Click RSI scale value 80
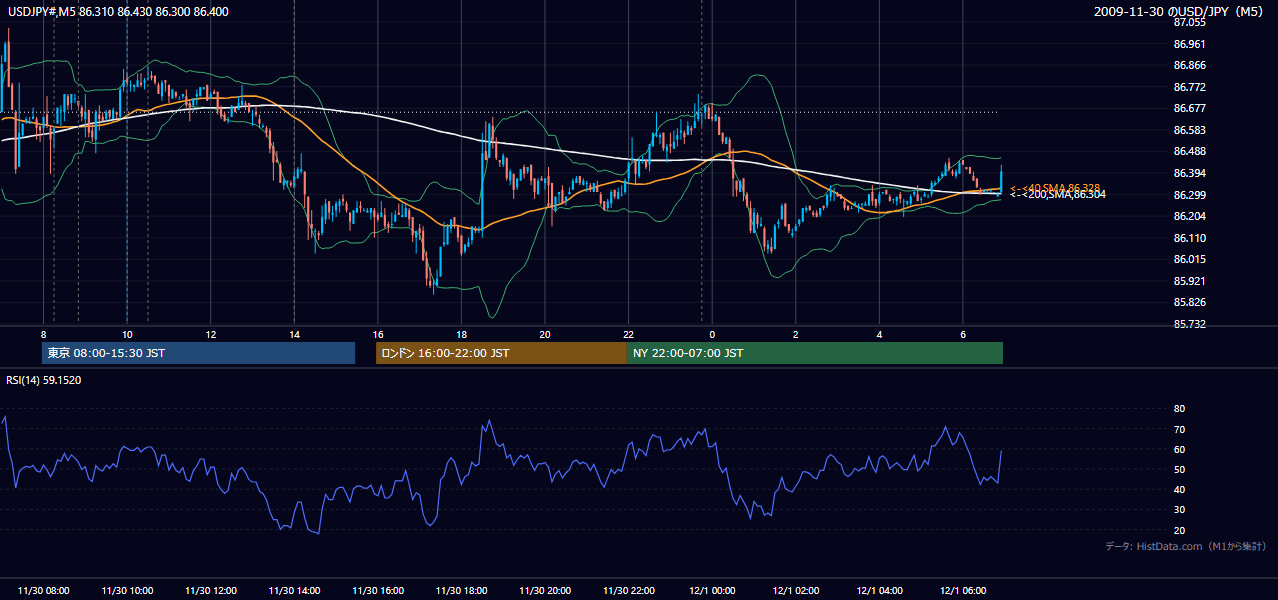Screen dimensions: 1278x600 [1179, 409]
